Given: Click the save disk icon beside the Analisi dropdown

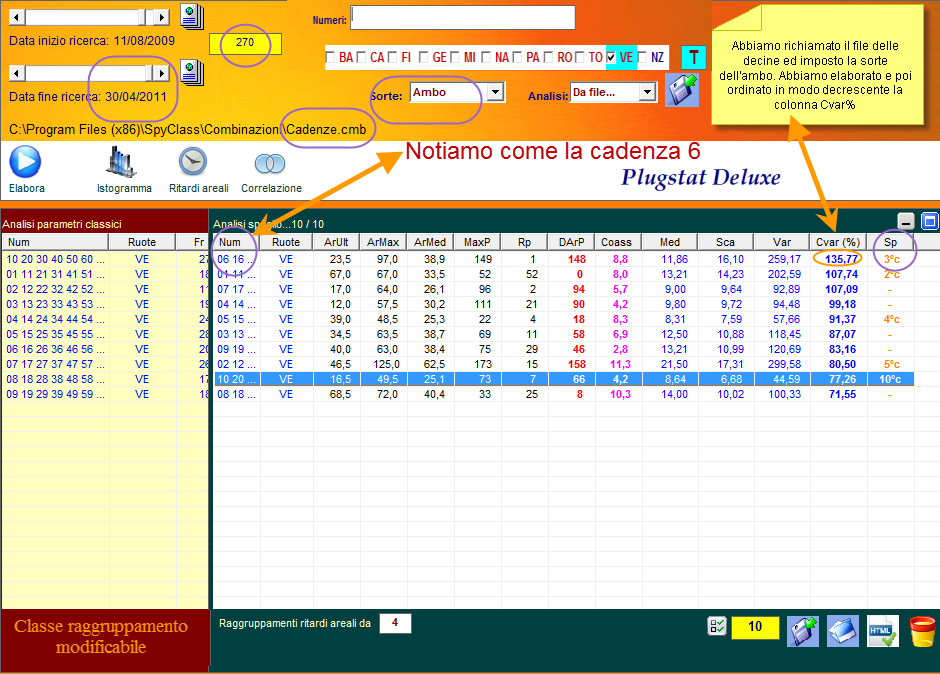Looking at the screenshot, I should [x=682, y=91].
